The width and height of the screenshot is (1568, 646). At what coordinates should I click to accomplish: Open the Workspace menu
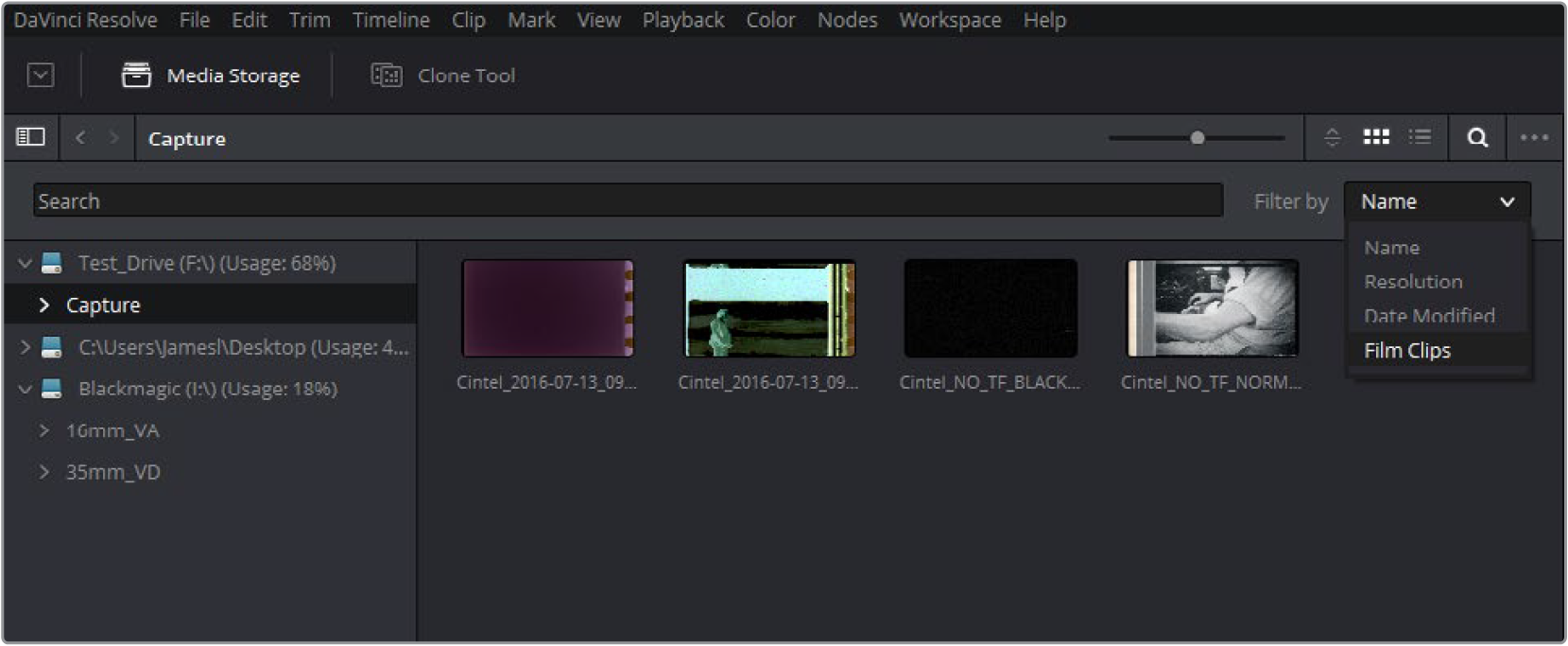click(x=950, y=20)
